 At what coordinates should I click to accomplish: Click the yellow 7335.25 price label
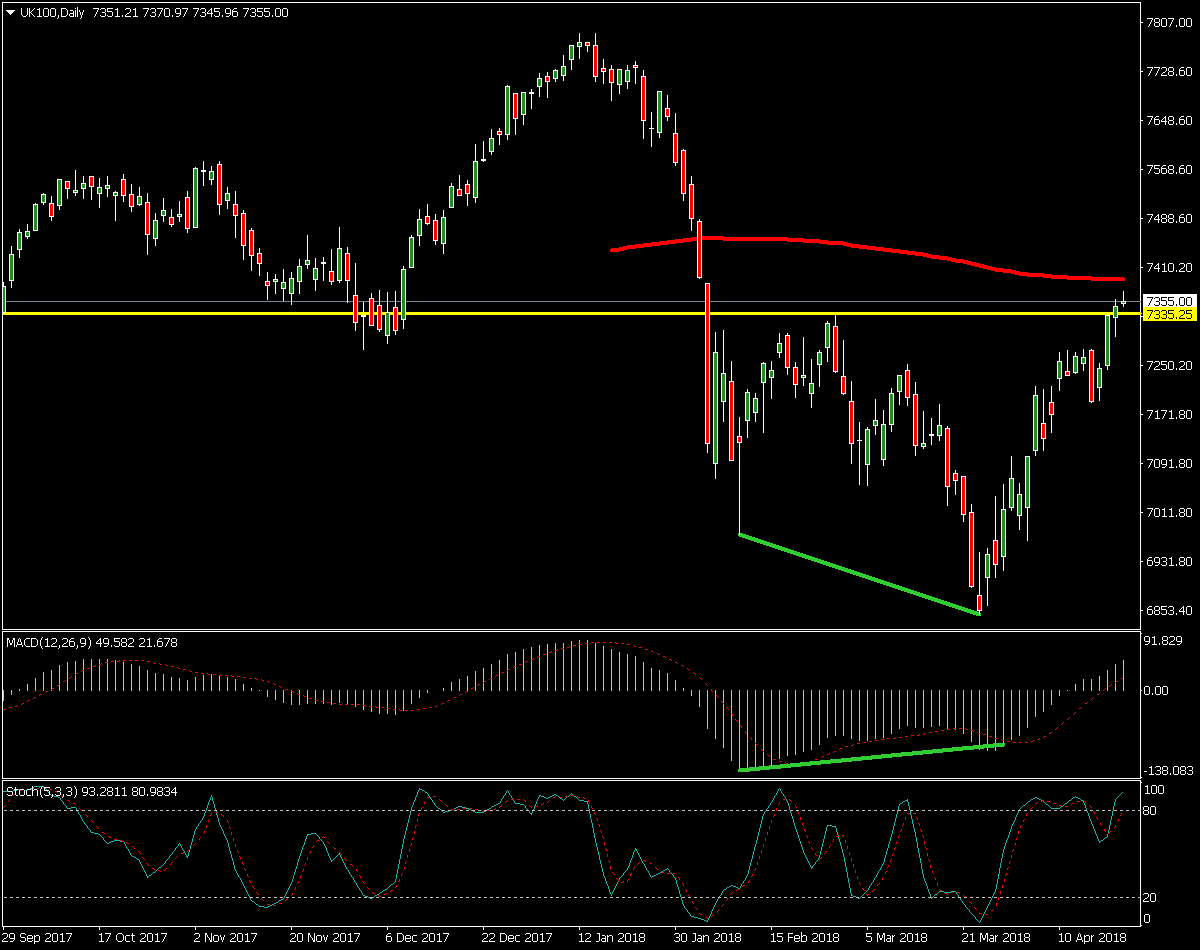(1170, 315)
